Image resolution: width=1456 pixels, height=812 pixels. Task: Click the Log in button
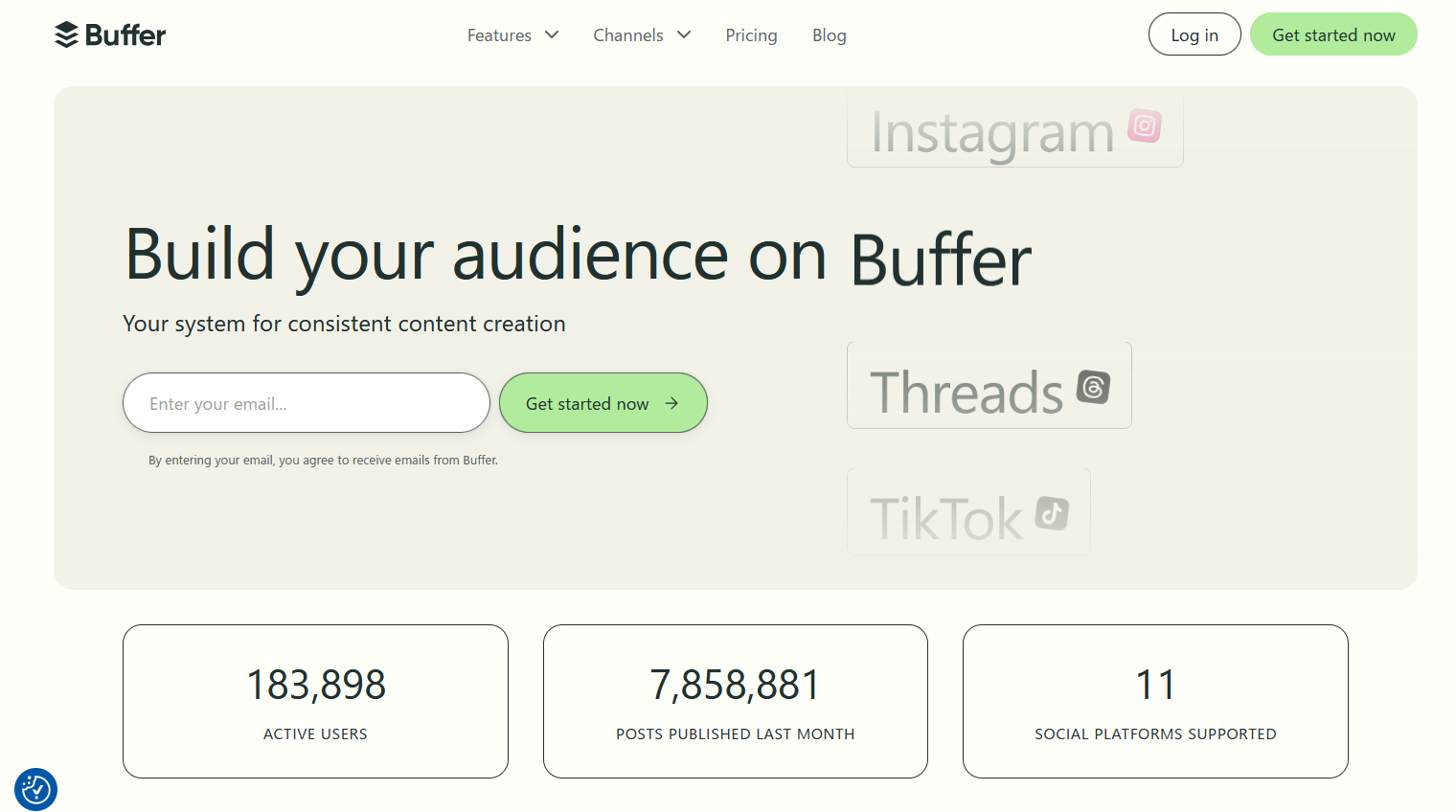pos(1194,34)
